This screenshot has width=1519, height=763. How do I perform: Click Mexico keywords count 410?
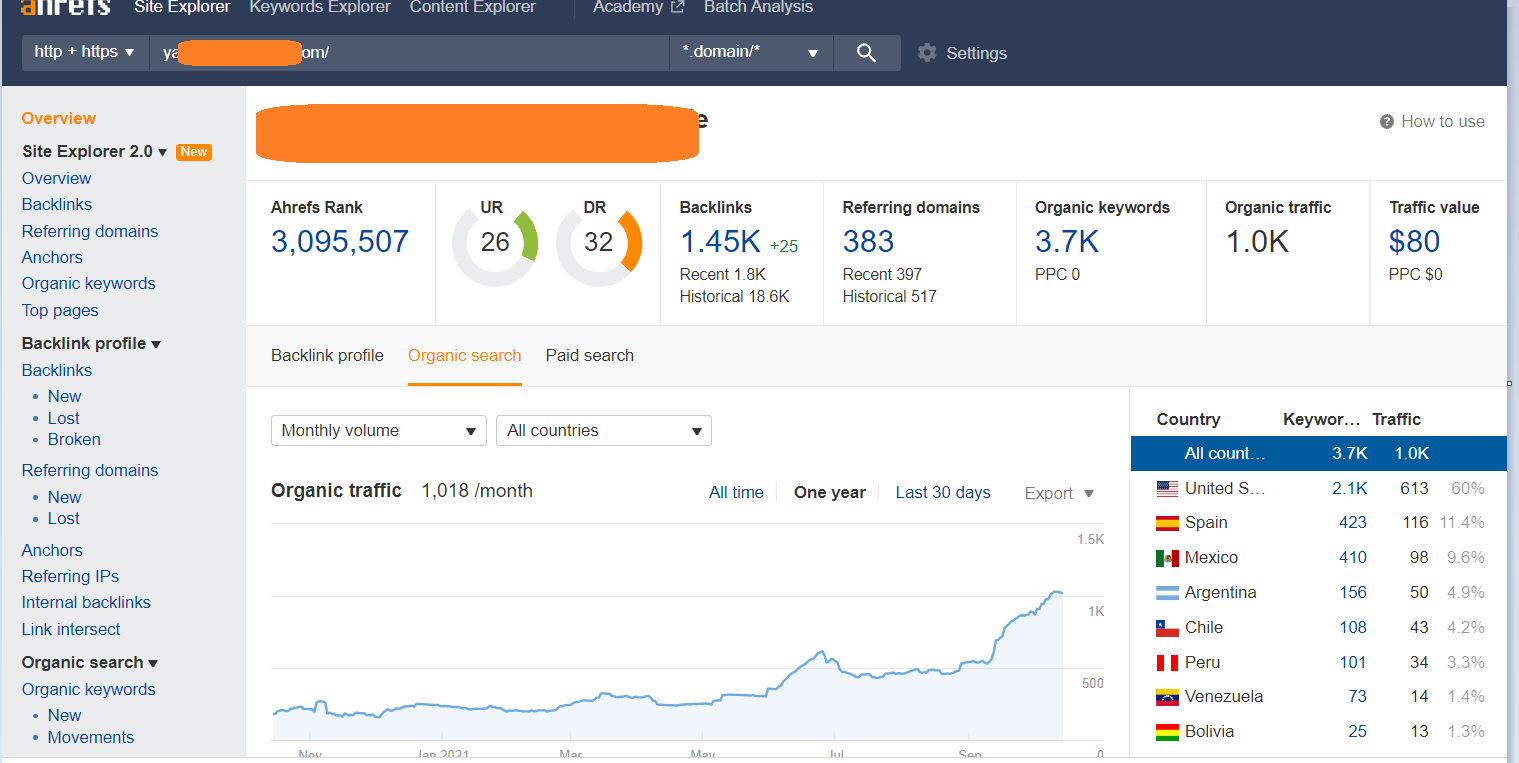pyautogui.click(x=1353, y=558)
